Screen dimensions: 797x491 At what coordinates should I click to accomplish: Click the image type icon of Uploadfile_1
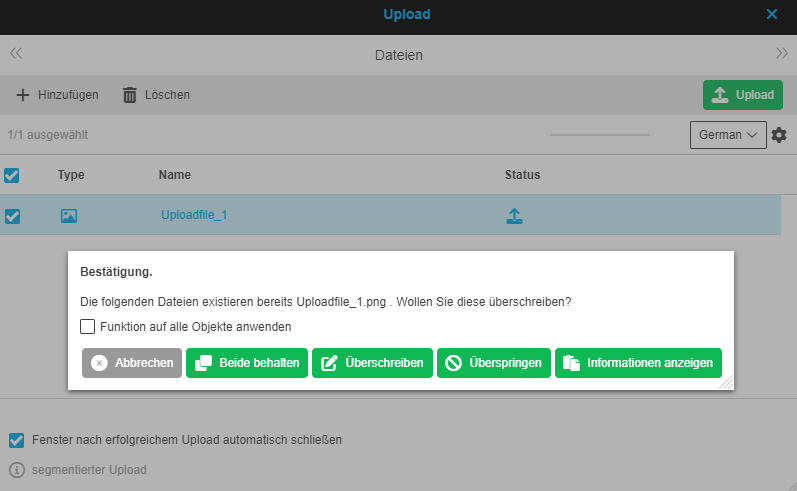pyautogui.click(x=69, y=216)
